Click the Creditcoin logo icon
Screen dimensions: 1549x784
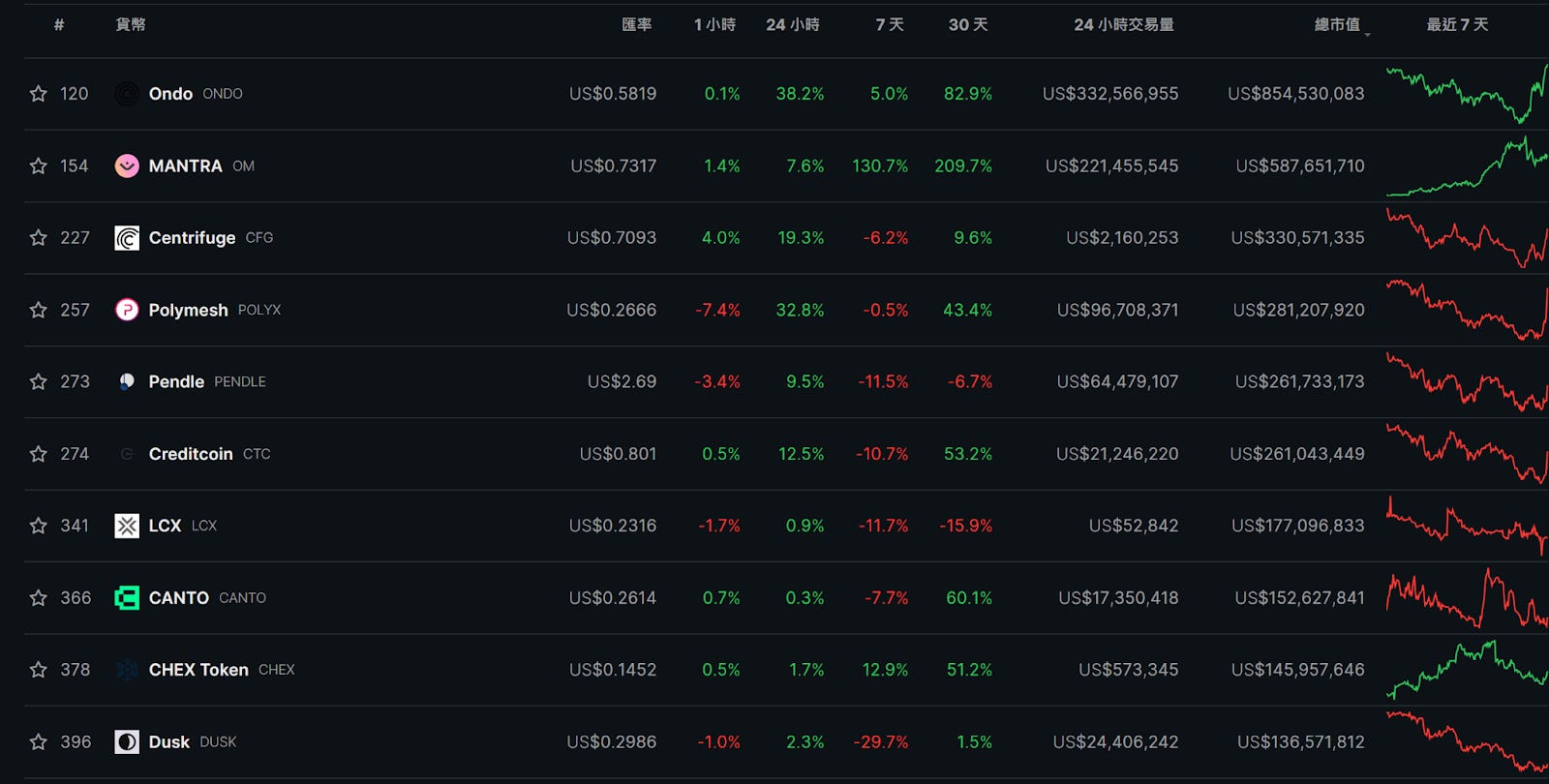pyautogui.click(x=127, y=453)
